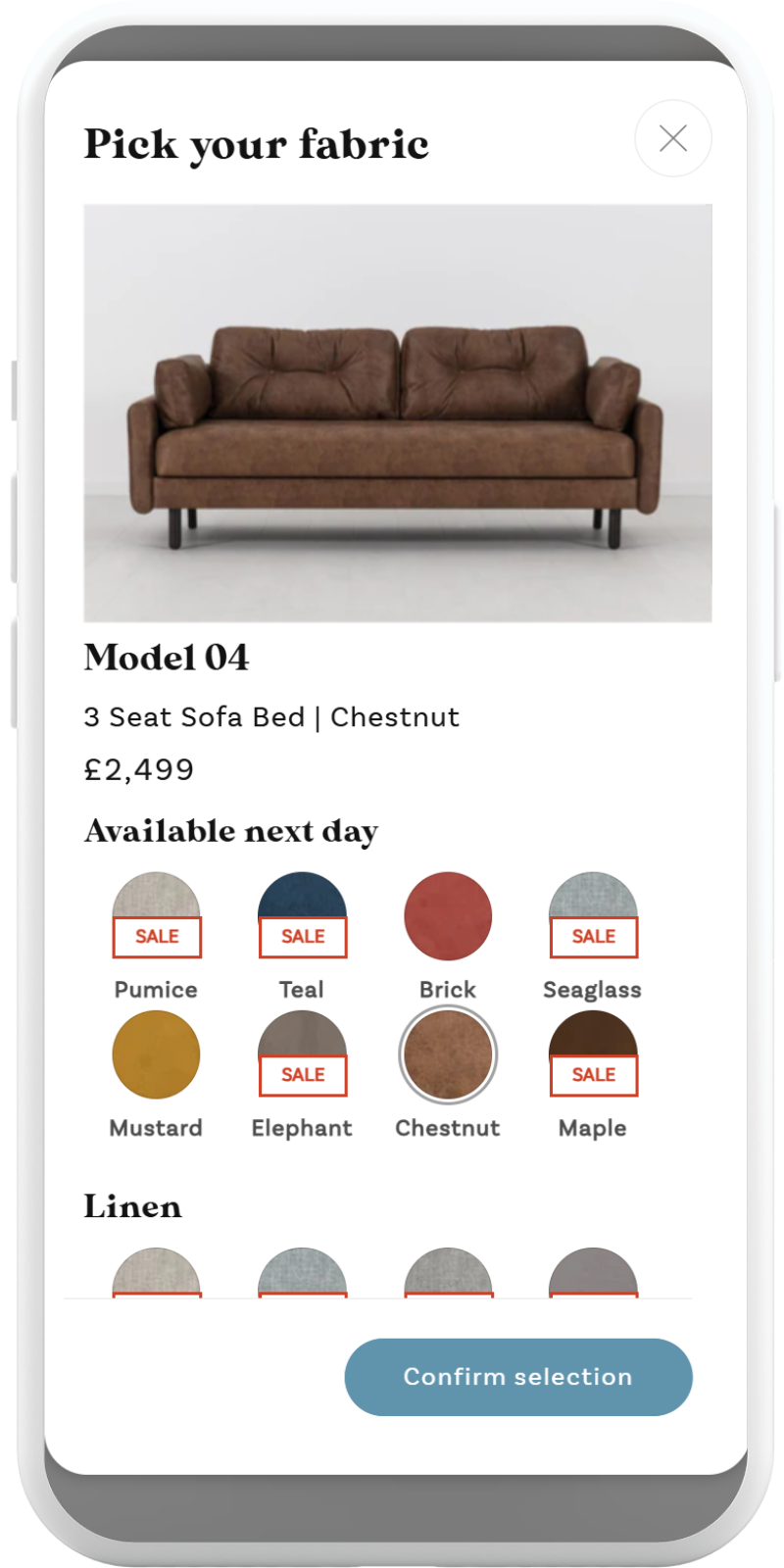The width and height of the screenshot is (784, 1568).
Task: Pick the Maple dark brown swatch
Action: coord(593,1054)
